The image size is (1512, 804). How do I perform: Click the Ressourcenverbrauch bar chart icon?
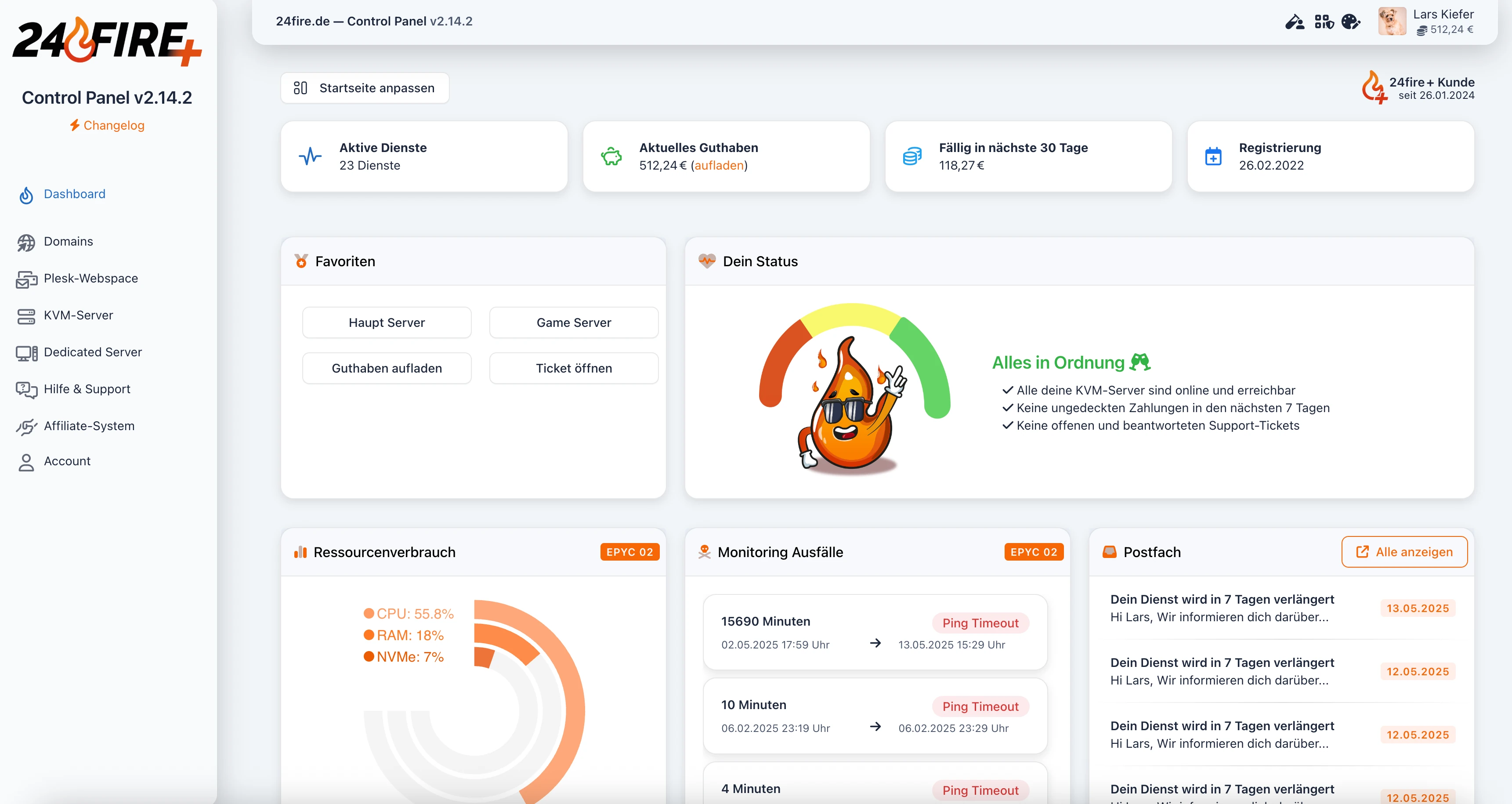[300, 552]
